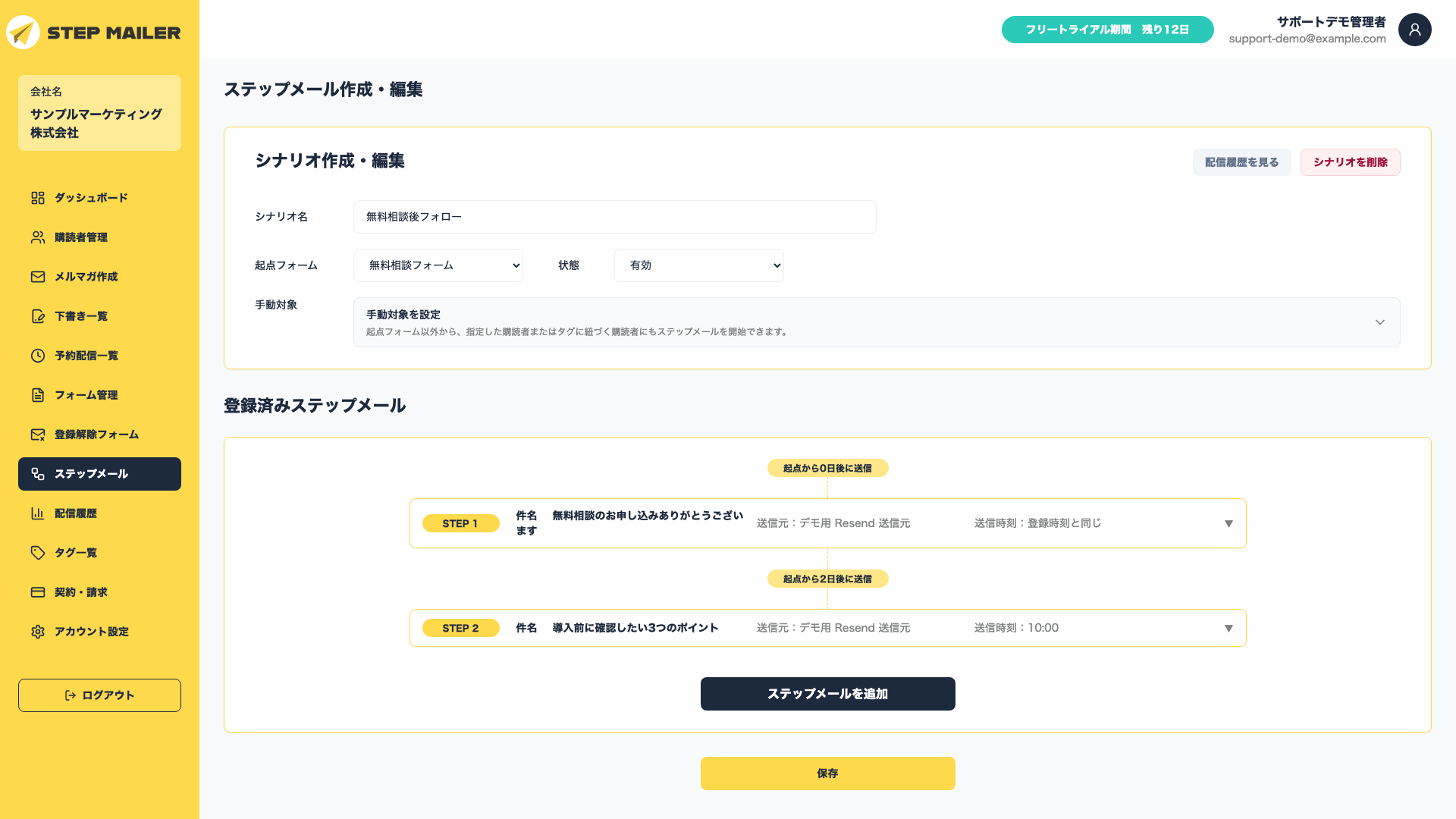Click the 予約配信一覧 clock icon

[x=38, y=356]
